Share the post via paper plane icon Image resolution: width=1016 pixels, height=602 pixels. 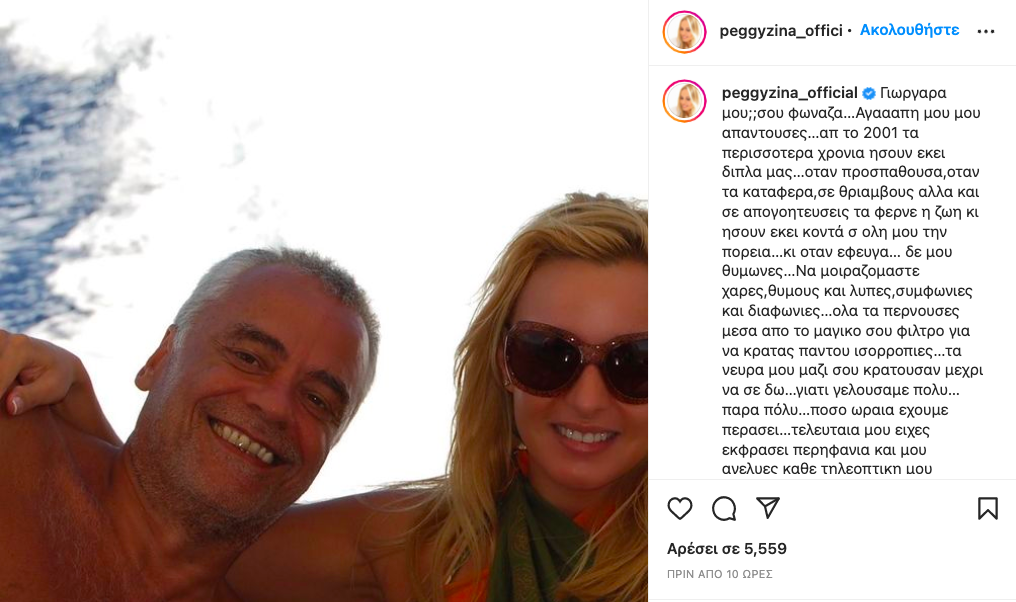pos(768,508)
